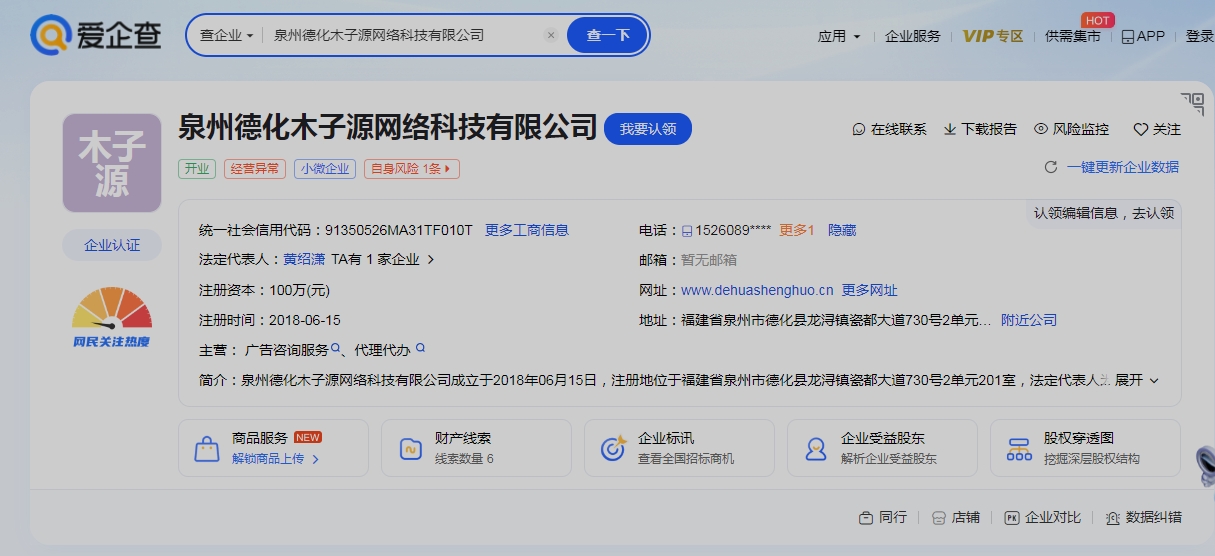Image resolution: width=1215 pixels, height=556 pixels.
Task: Click the 企业对比 PK option
Action: pyautogui.click(x=1043, y=517)
